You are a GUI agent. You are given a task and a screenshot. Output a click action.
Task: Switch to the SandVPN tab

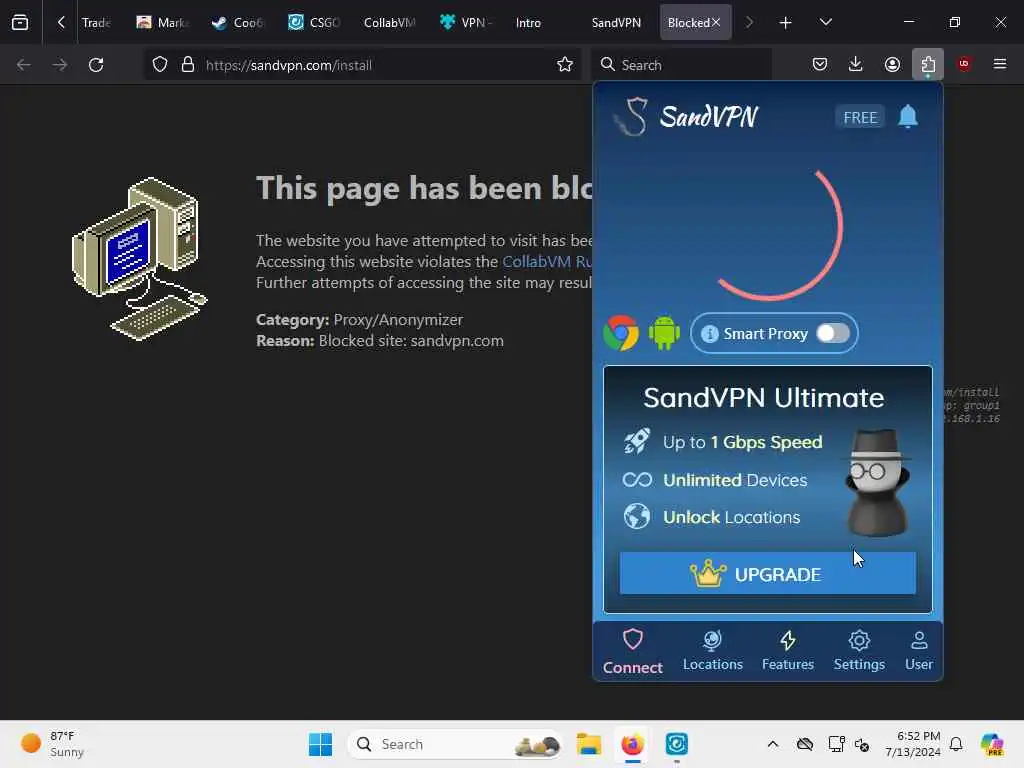pos(616,22)
